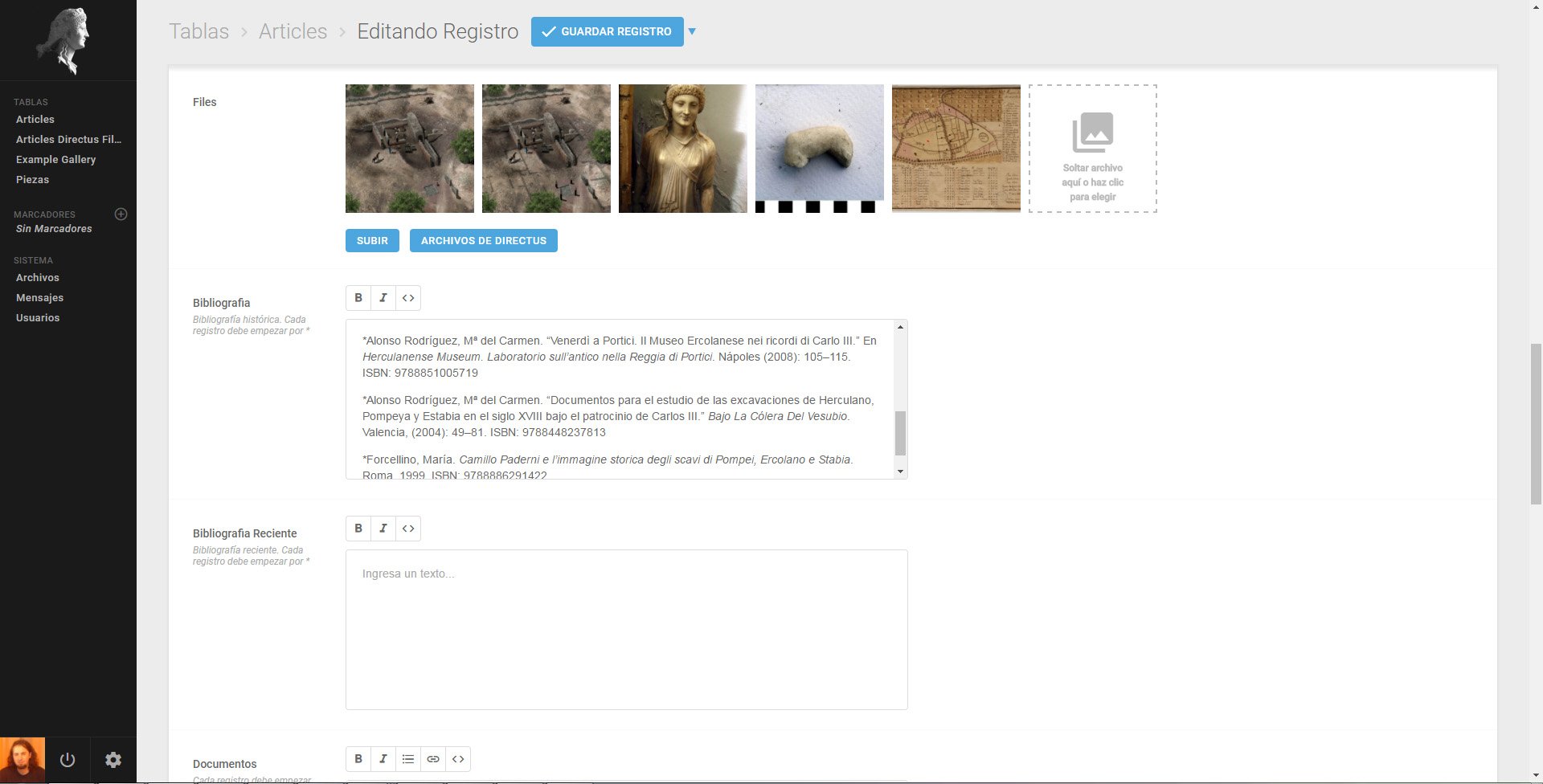Click the Subir upload button
1543x784 pixels.
[372, 241]
